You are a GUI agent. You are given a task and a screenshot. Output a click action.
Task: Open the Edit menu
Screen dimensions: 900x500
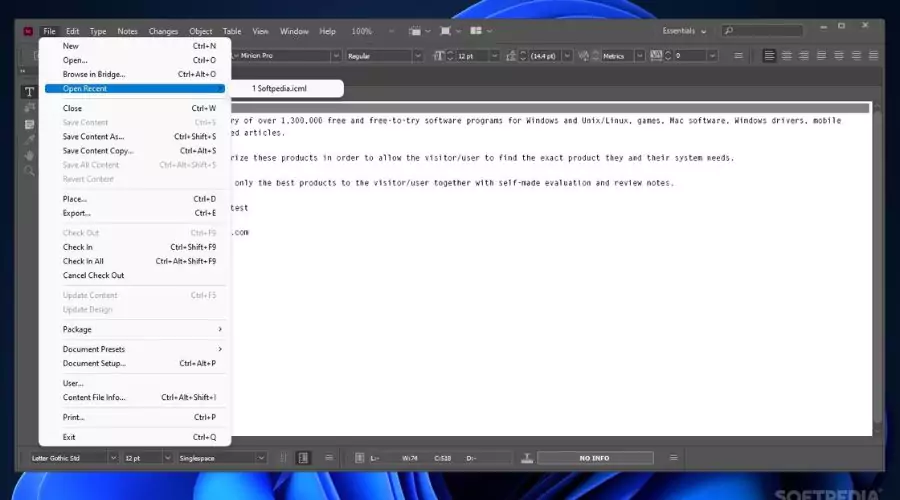point(72,31)
